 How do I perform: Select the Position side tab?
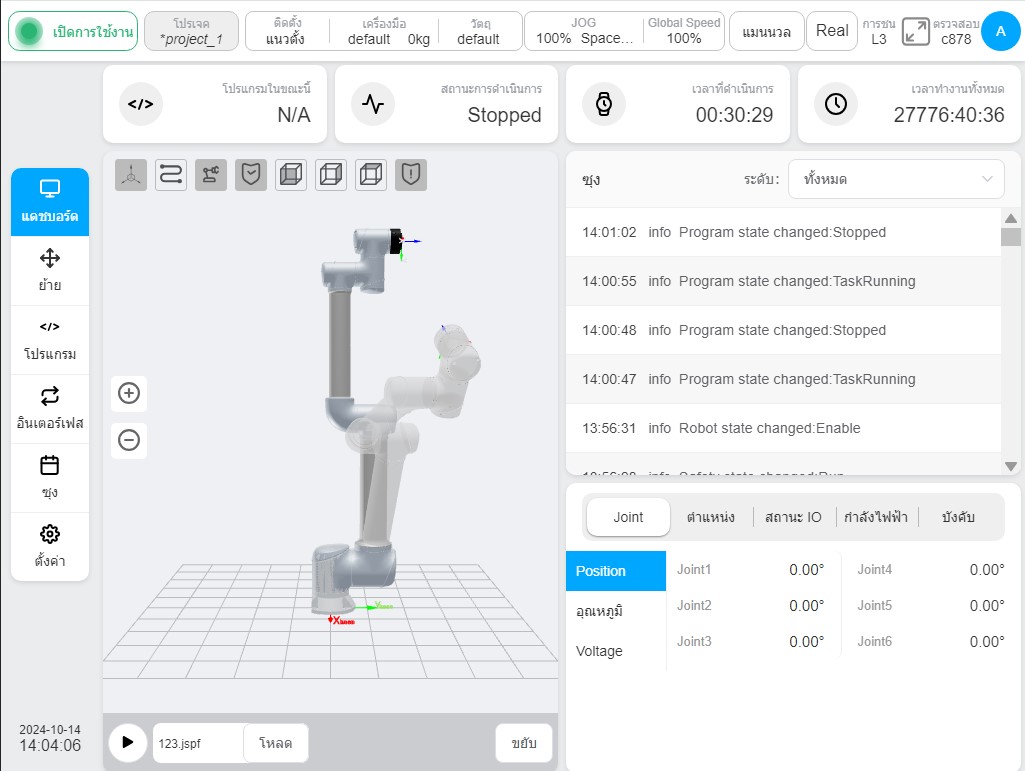[616, 571]
